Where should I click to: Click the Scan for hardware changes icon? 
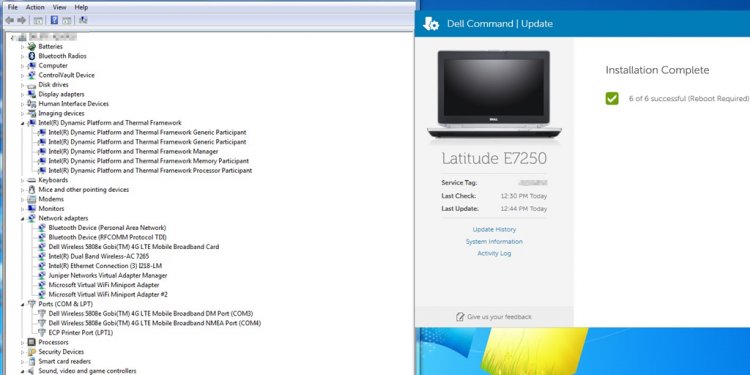83,20
